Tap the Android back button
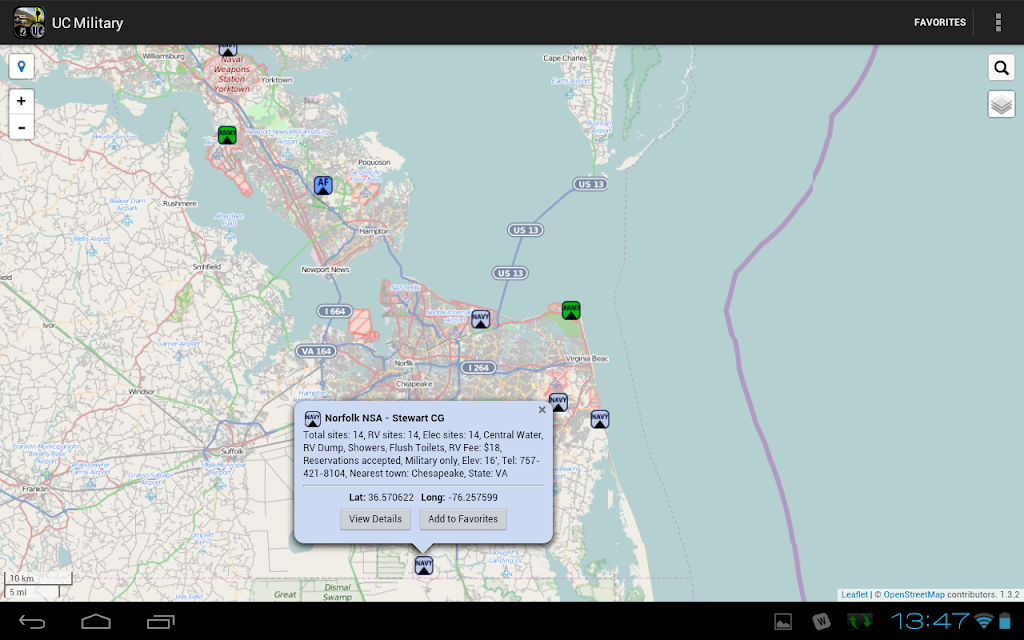Screen dimensions: 1024x640 coord(31,622)
